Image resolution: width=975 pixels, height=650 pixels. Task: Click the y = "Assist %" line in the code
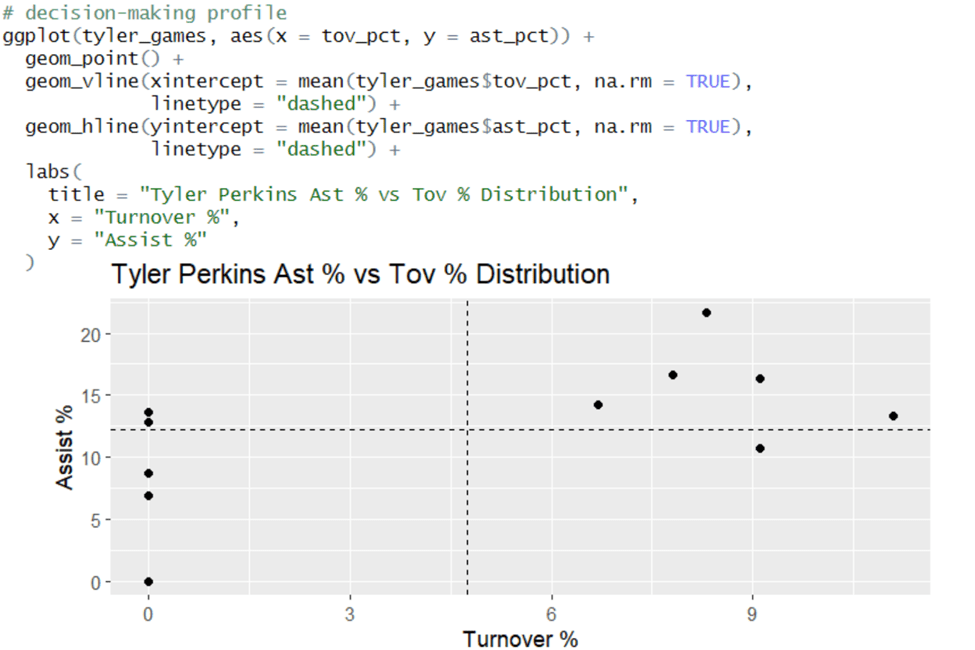127,240
